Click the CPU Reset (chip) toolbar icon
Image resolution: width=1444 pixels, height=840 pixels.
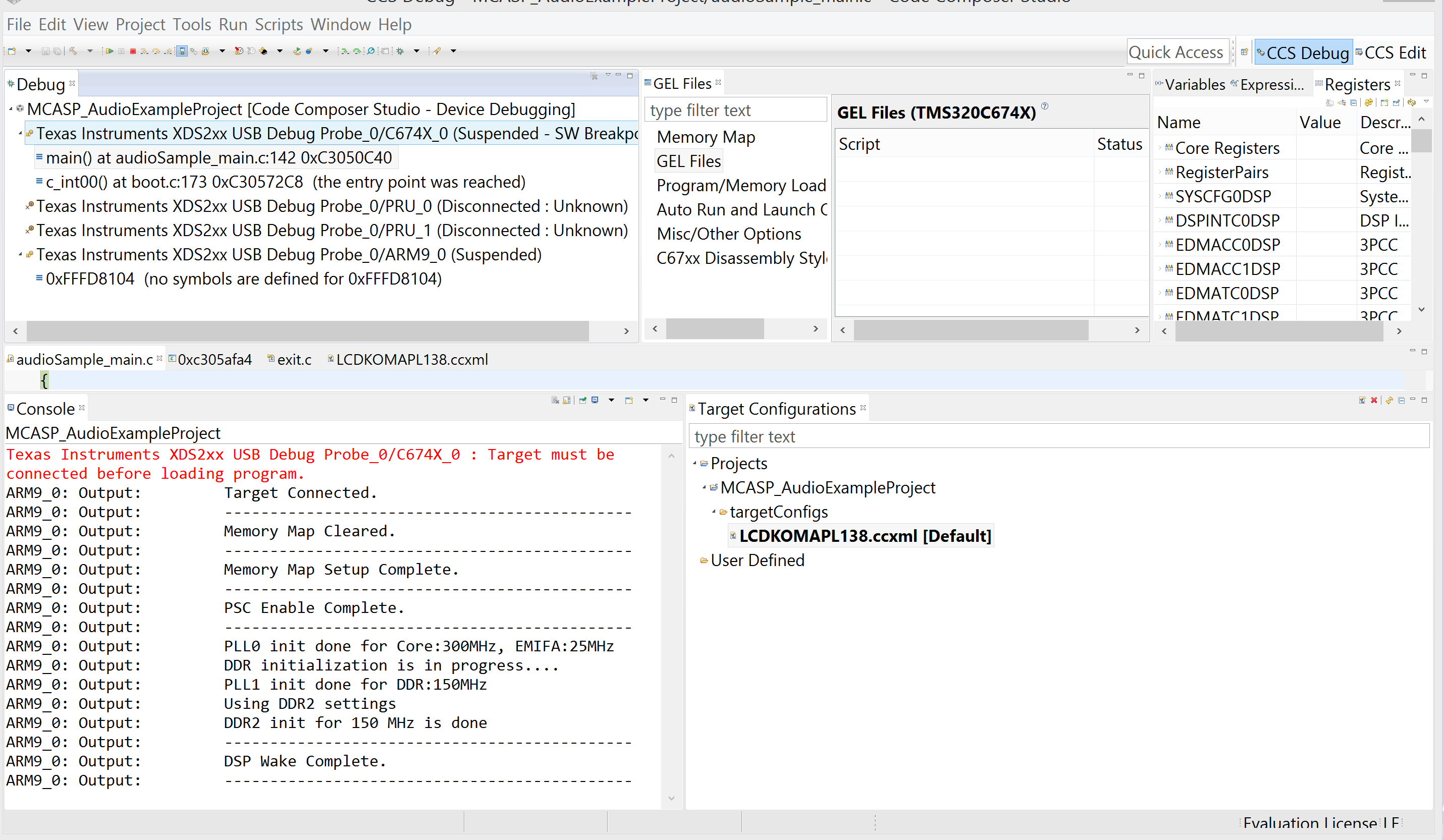pos(263,51)
